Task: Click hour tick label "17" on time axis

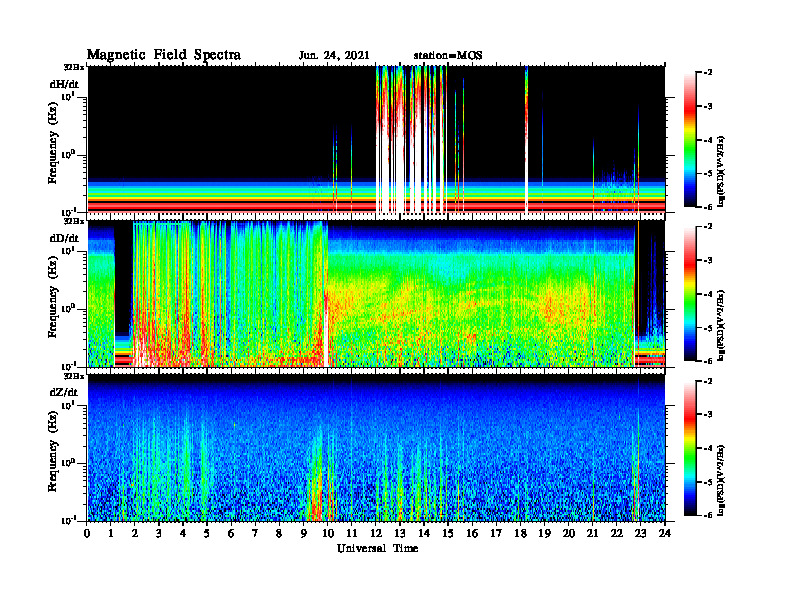Action: [x=496, y=533]
